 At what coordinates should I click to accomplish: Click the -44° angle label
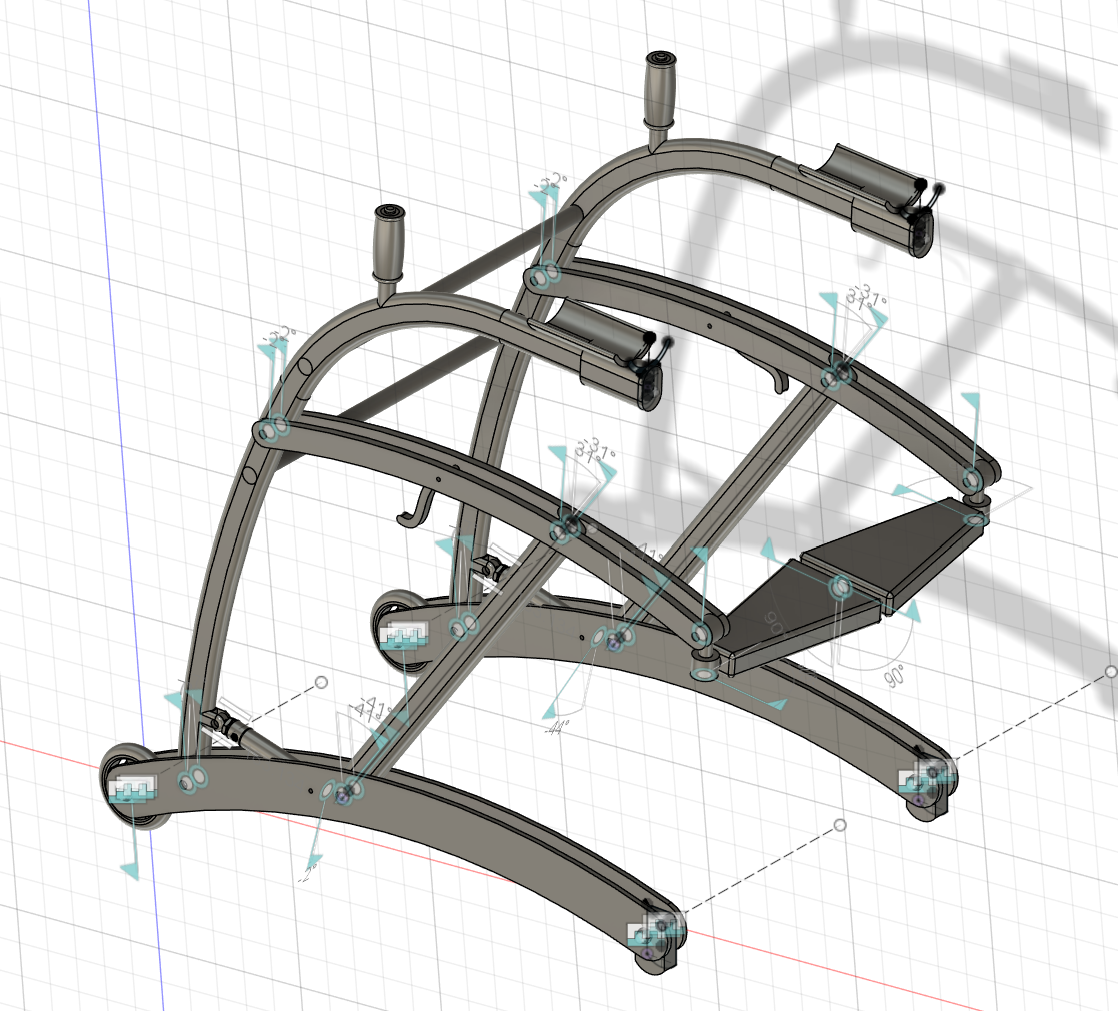coord(556,729)
